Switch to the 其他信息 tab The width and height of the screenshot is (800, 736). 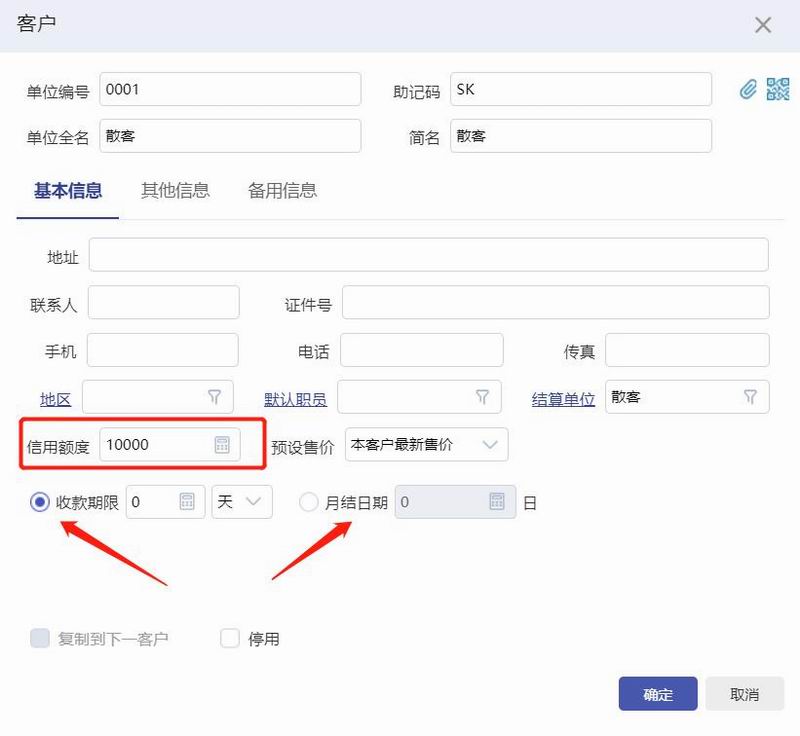[x=175, y=190]
